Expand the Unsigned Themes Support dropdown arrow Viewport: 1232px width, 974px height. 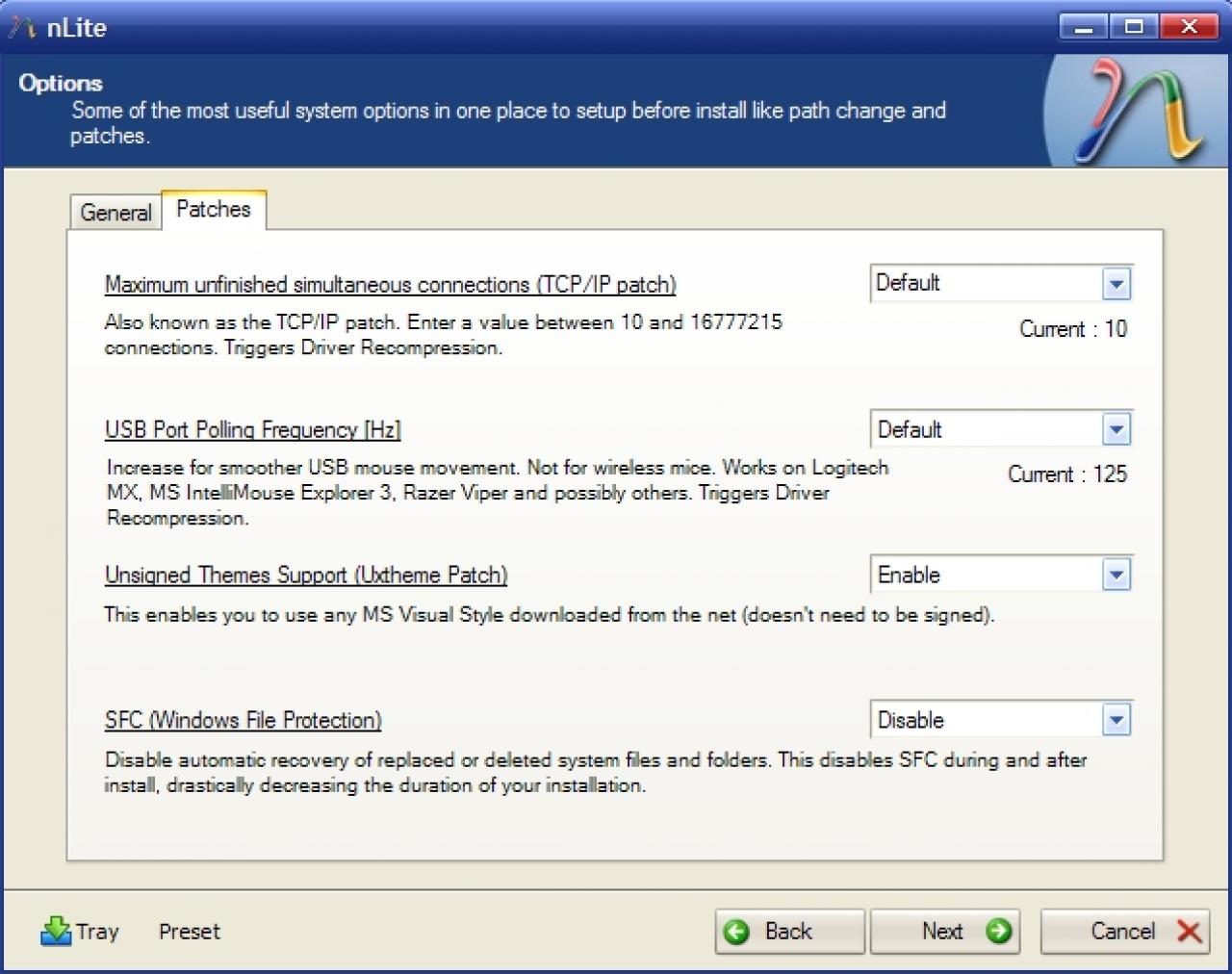point(1116,576)
